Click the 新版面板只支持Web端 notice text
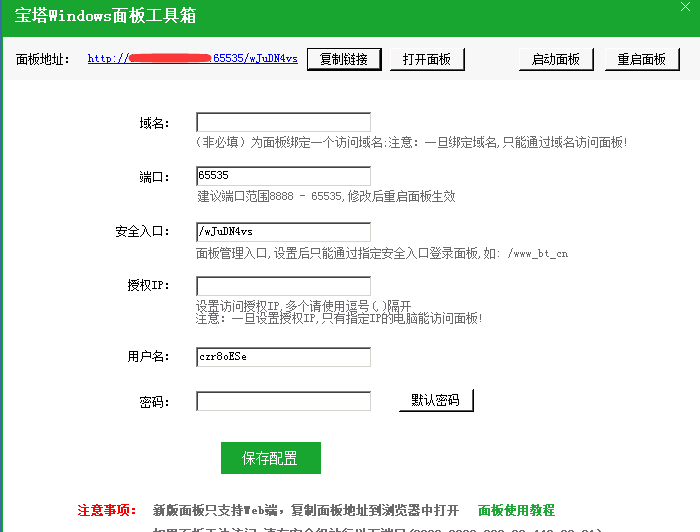Image resolution: width=700 pixels, height=532 pixels. [306, 510]
